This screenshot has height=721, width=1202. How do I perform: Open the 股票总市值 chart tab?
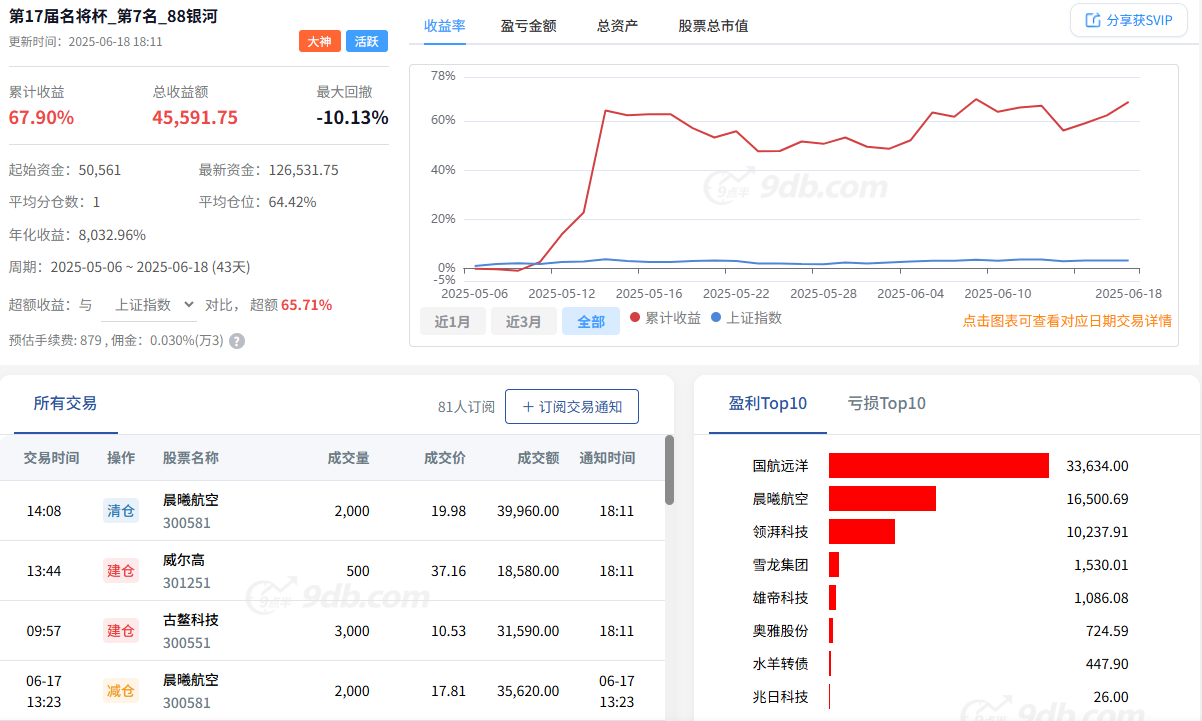click(x=713, y=26)
